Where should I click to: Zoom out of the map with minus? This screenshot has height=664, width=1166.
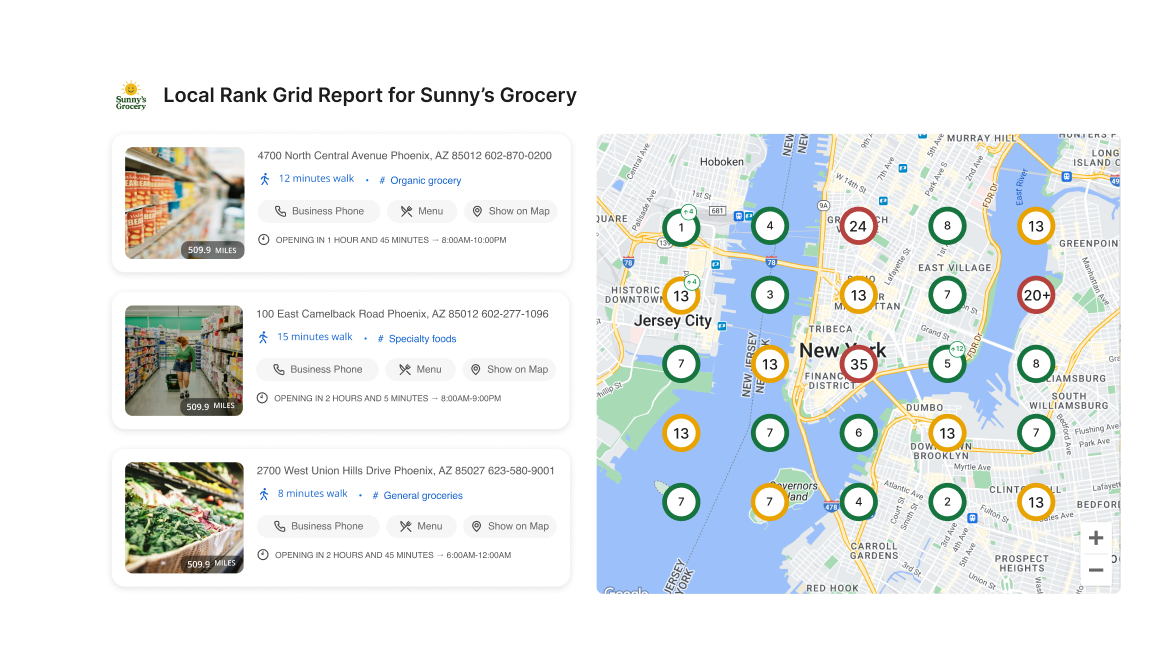click(x=1095, y=570)
